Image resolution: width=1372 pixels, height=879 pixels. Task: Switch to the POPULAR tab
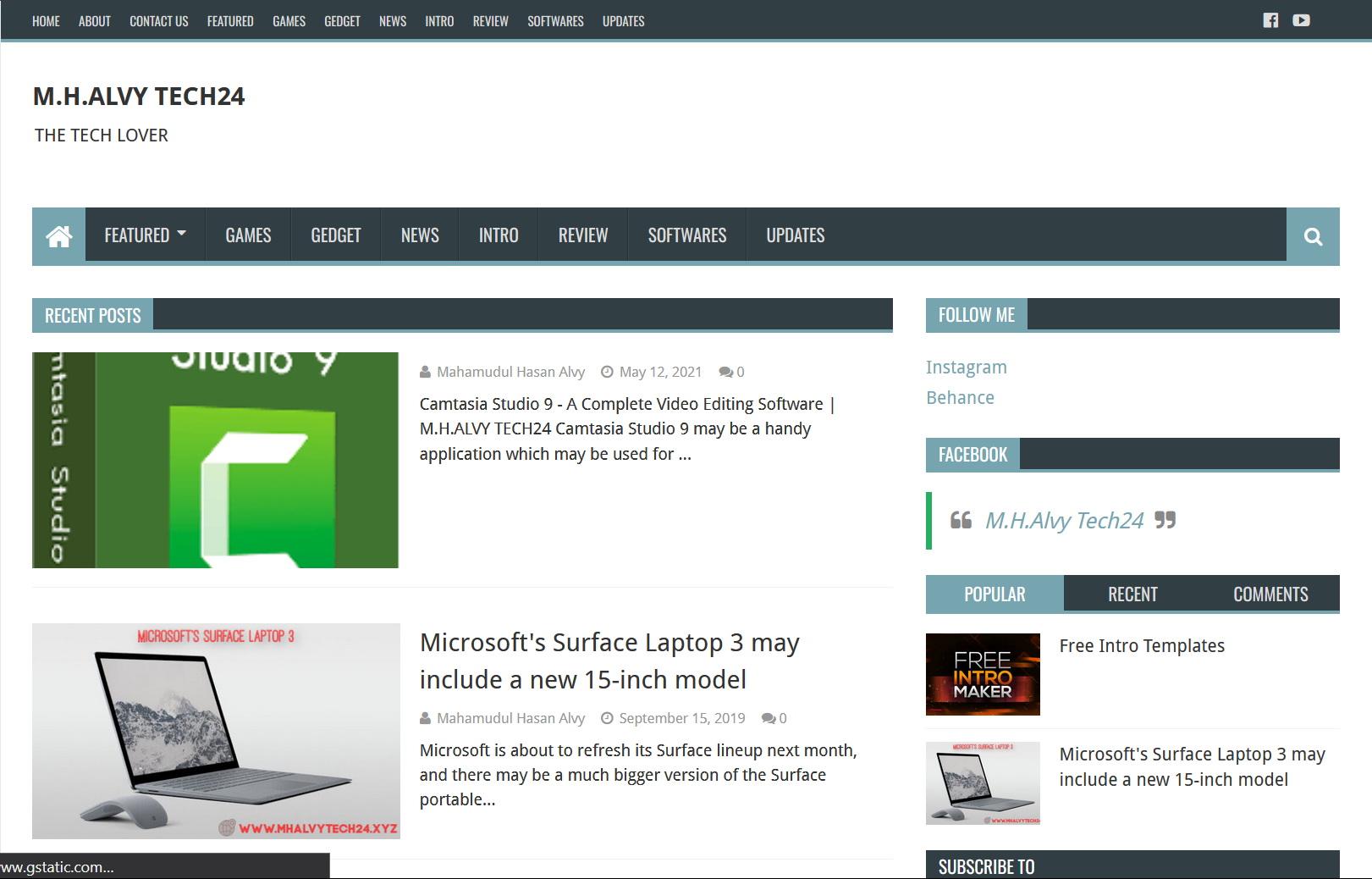995,594
